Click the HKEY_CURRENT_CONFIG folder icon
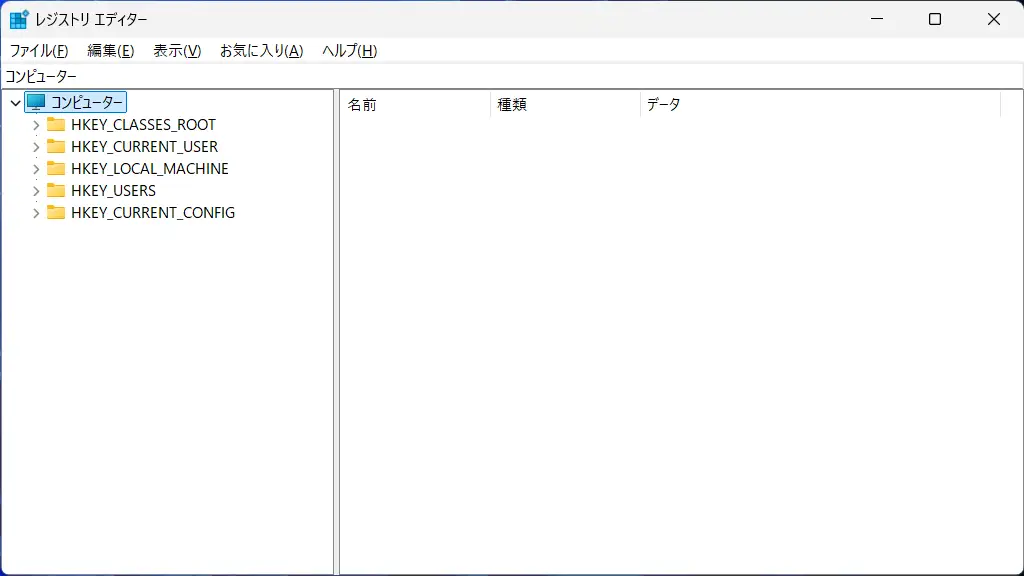 pos(56,212)
